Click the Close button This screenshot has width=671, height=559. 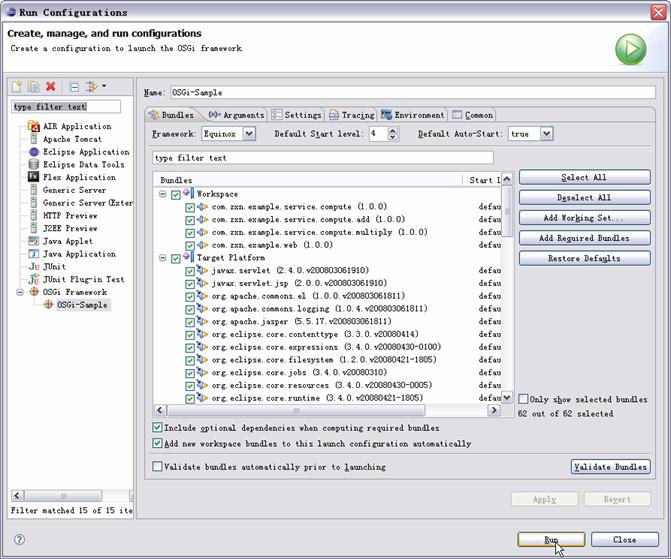point(625,540)
